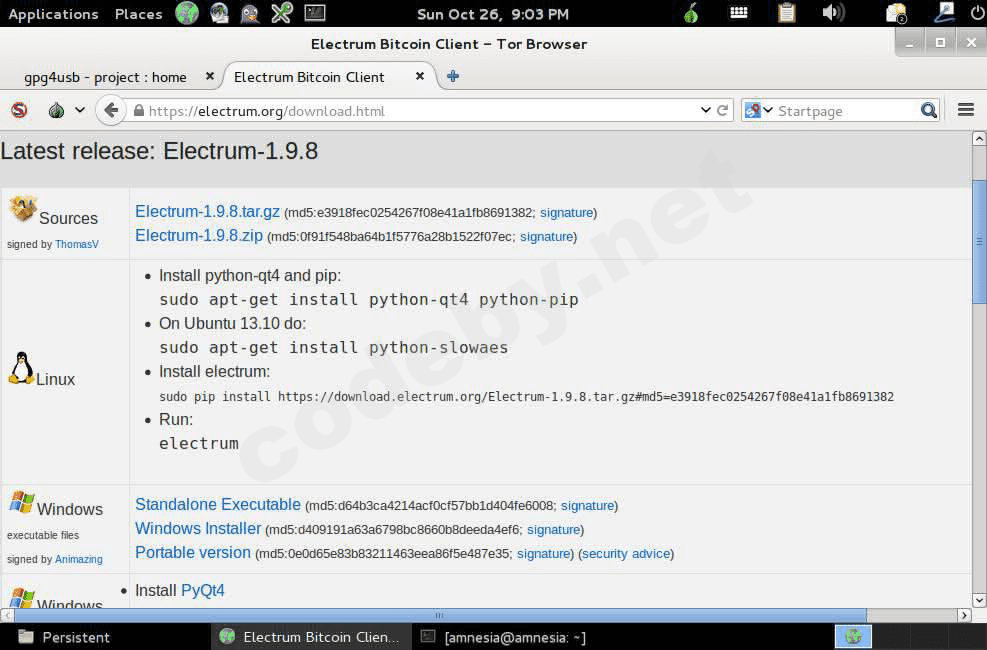Open the browser hamburger menu
Viewport: 987px width, 650px height.
click(x=966, y=110)
